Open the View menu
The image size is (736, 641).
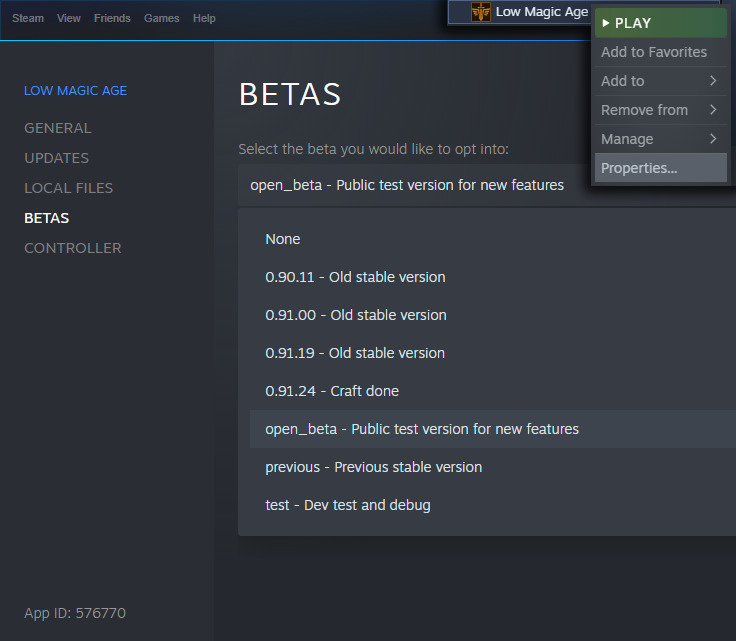(69, 18)
